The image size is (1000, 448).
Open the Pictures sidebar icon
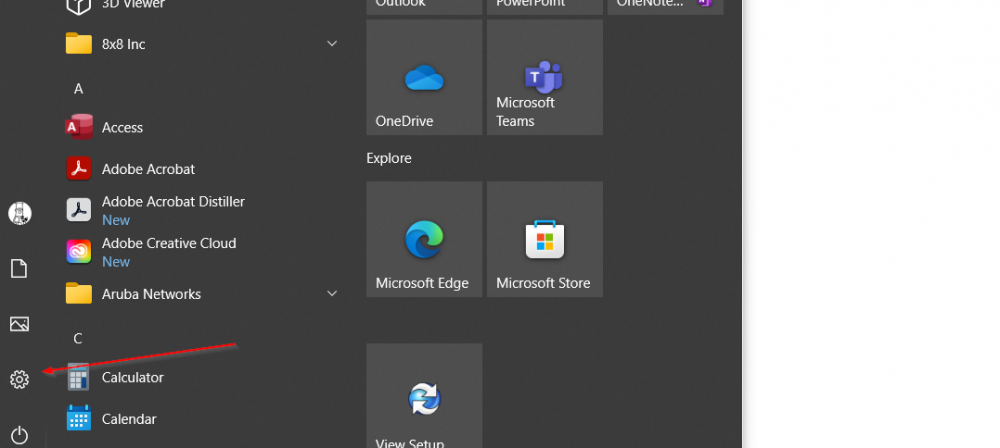tap(20, 324)
